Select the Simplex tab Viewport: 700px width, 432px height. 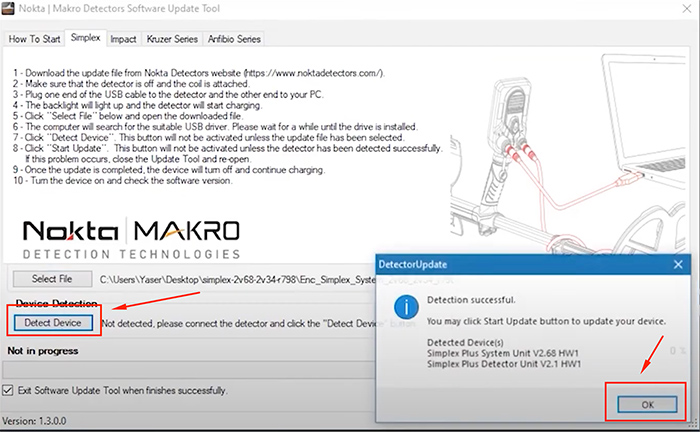(85, 38)
